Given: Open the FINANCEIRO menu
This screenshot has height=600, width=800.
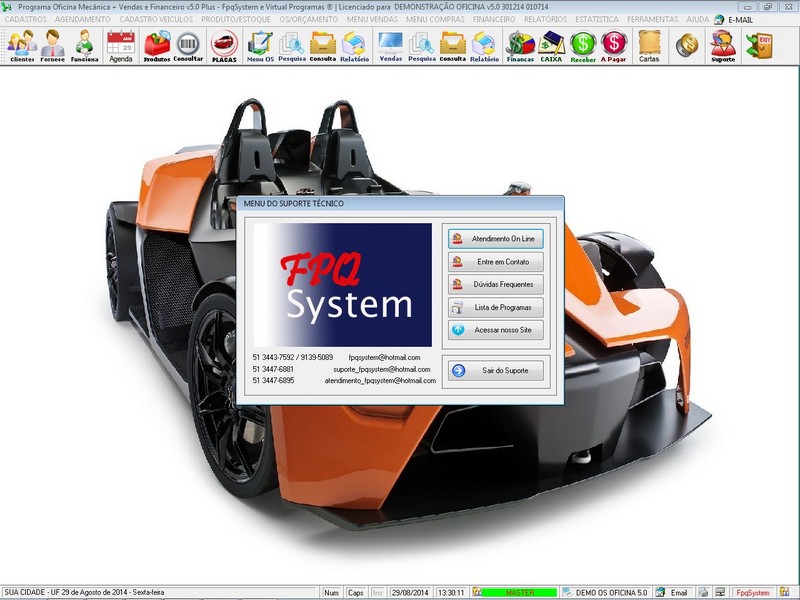Looking at the screenshot, I should point(494,19).
